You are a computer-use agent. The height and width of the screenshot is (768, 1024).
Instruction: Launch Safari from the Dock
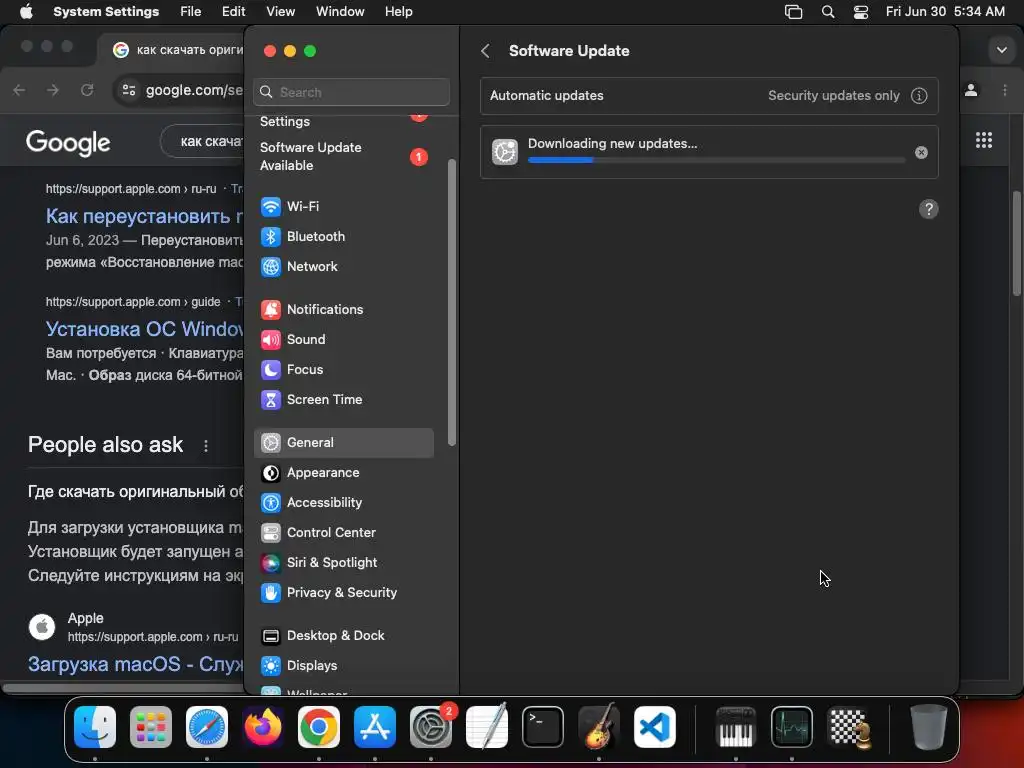(207, 727)
